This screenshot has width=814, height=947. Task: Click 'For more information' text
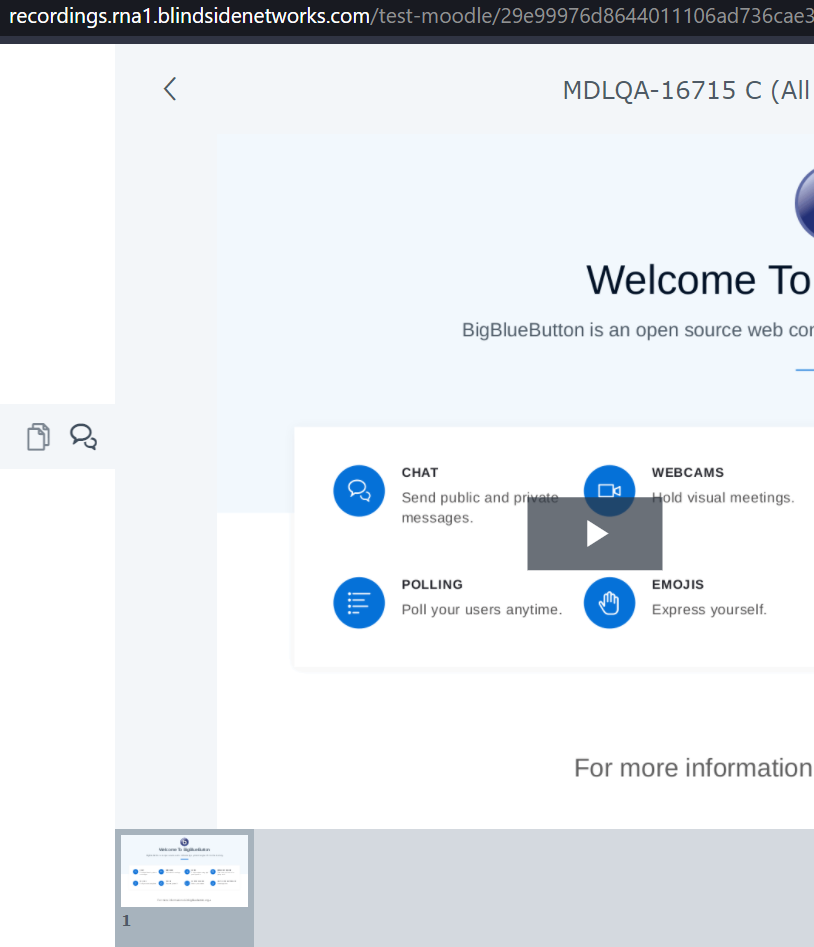[693, 768]
